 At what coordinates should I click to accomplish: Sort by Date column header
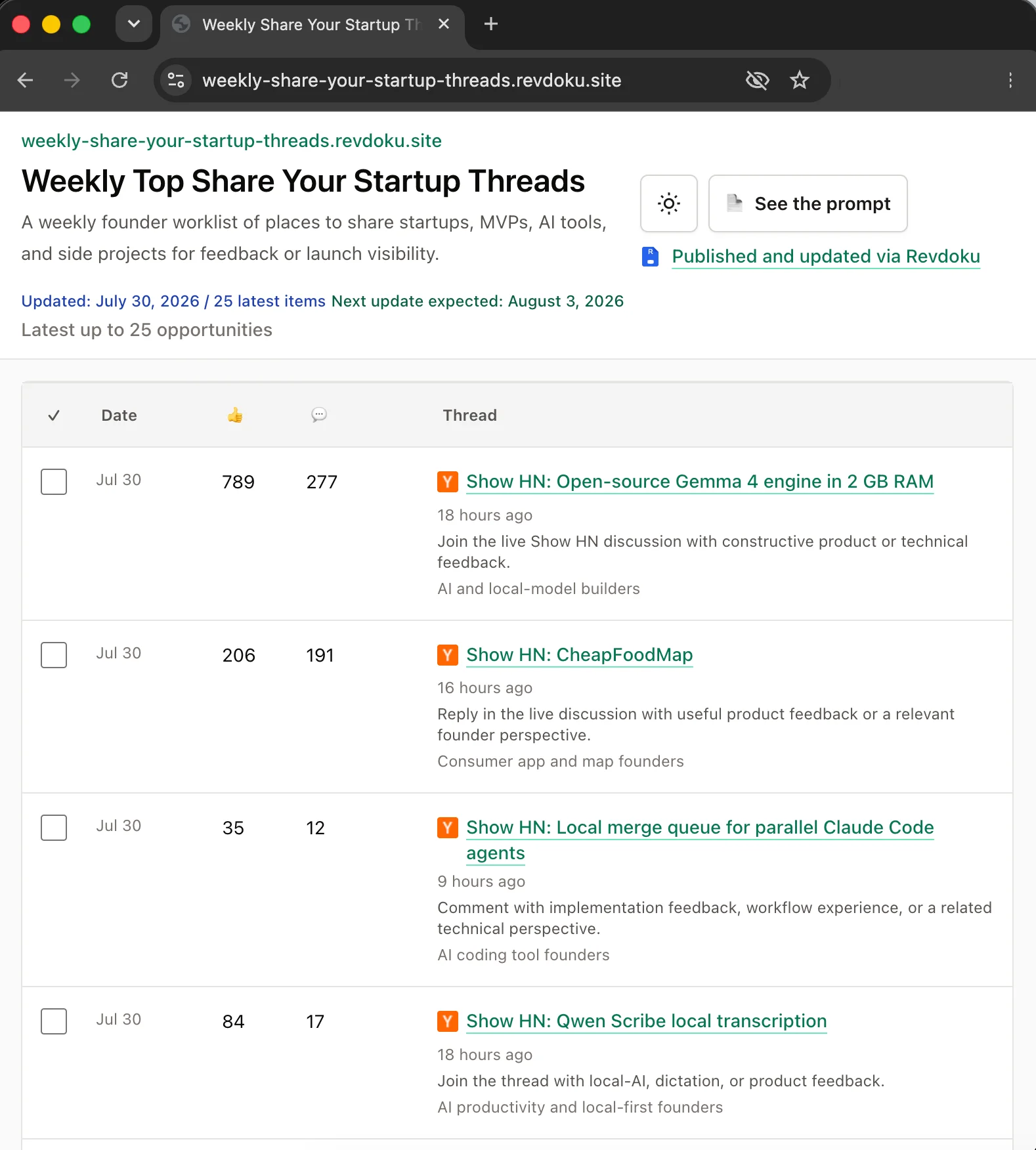[119, 415]
